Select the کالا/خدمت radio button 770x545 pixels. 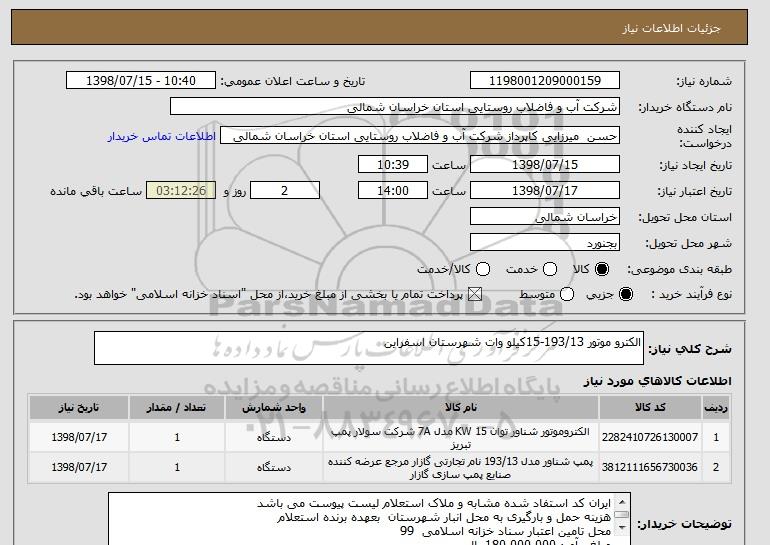tap(483, 269)
